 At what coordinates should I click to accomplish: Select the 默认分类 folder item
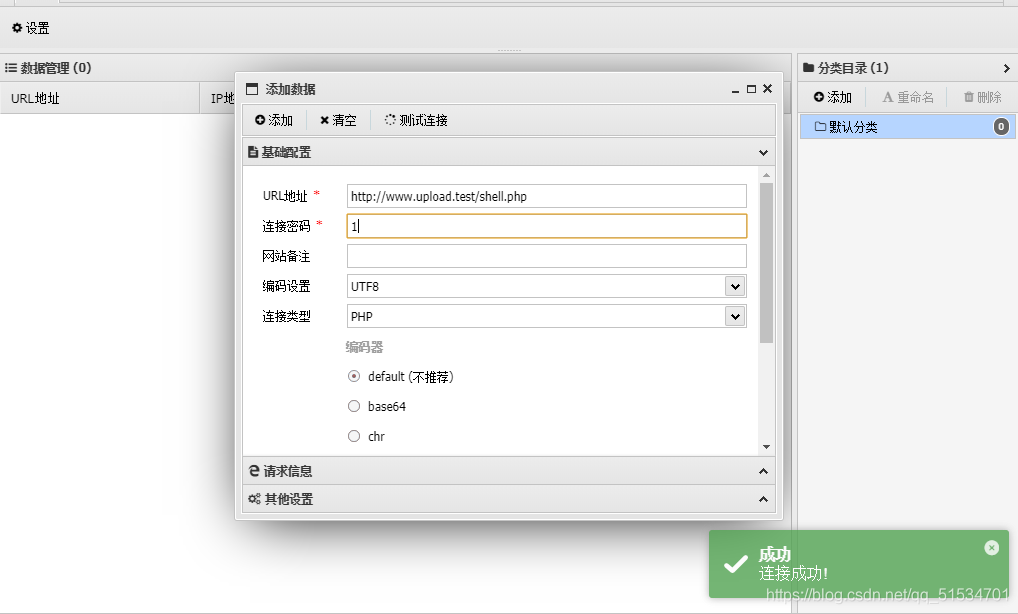click(907, 127)
